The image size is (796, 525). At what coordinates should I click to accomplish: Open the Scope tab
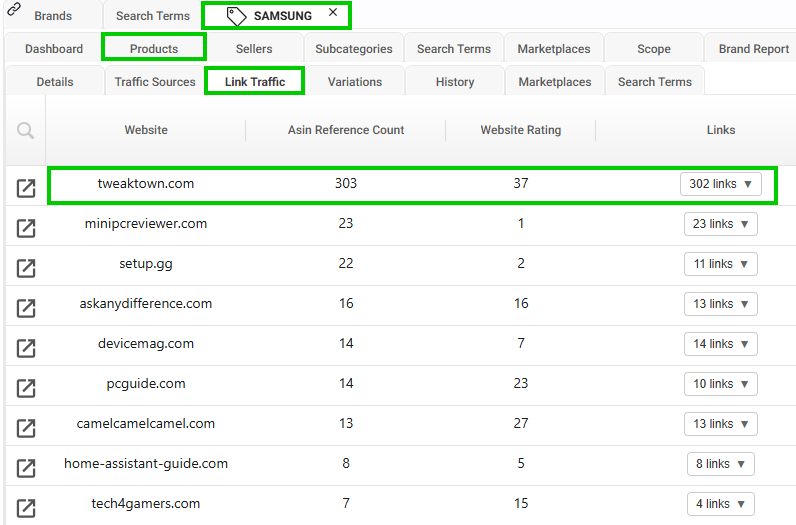(654, 49)
